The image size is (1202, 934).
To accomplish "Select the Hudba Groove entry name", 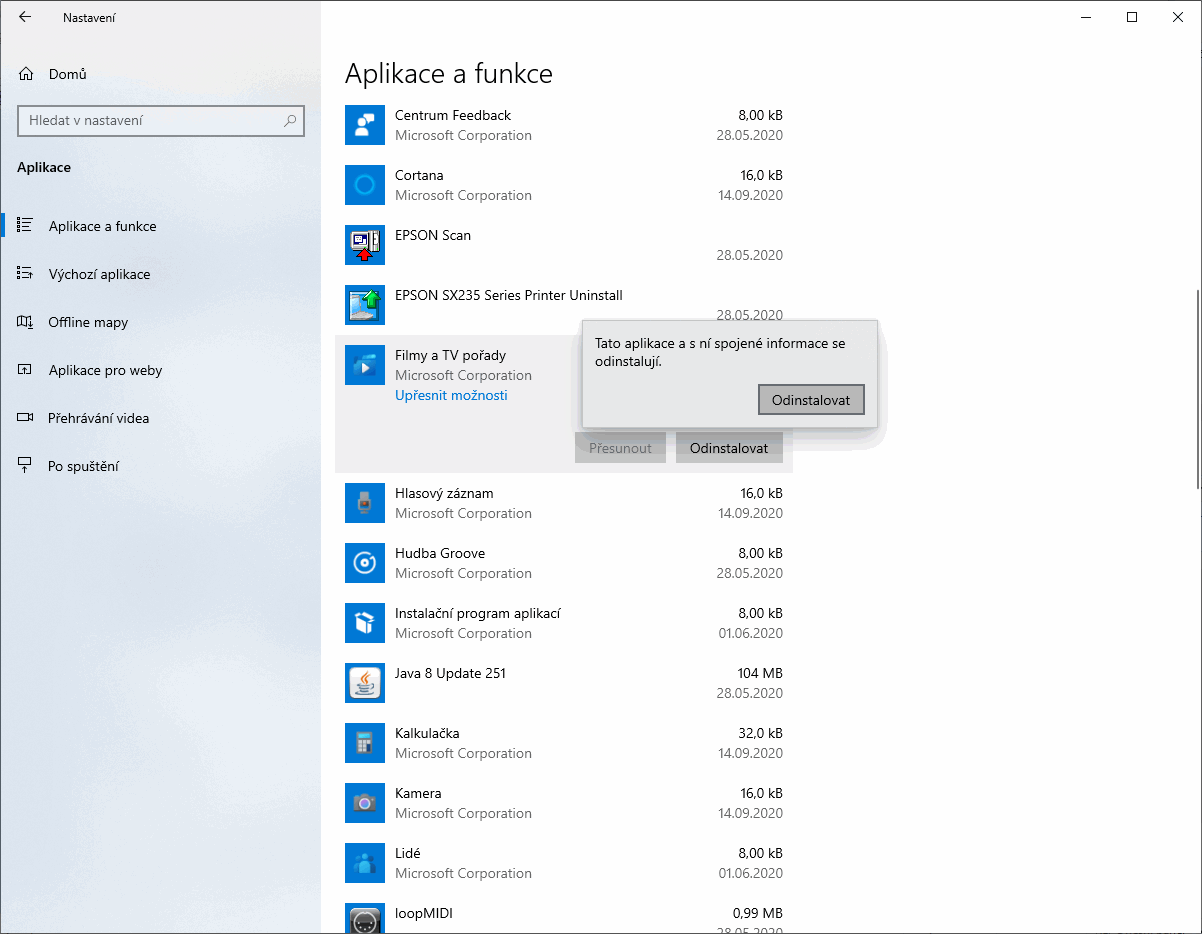I will tap(440, 553).
